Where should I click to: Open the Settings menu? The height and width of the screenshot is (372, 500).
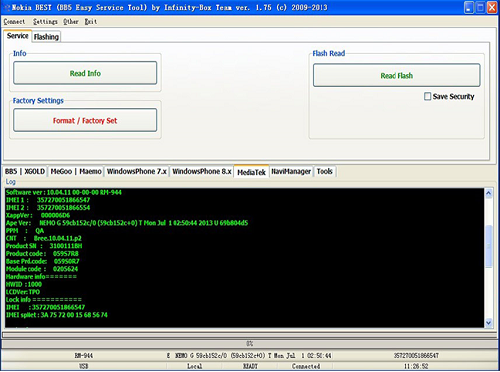45,22
